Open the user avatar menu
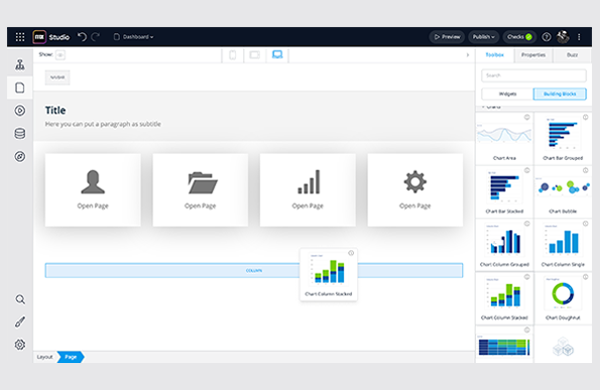This screenshot has height=390, width=600. tap(563, 37)
